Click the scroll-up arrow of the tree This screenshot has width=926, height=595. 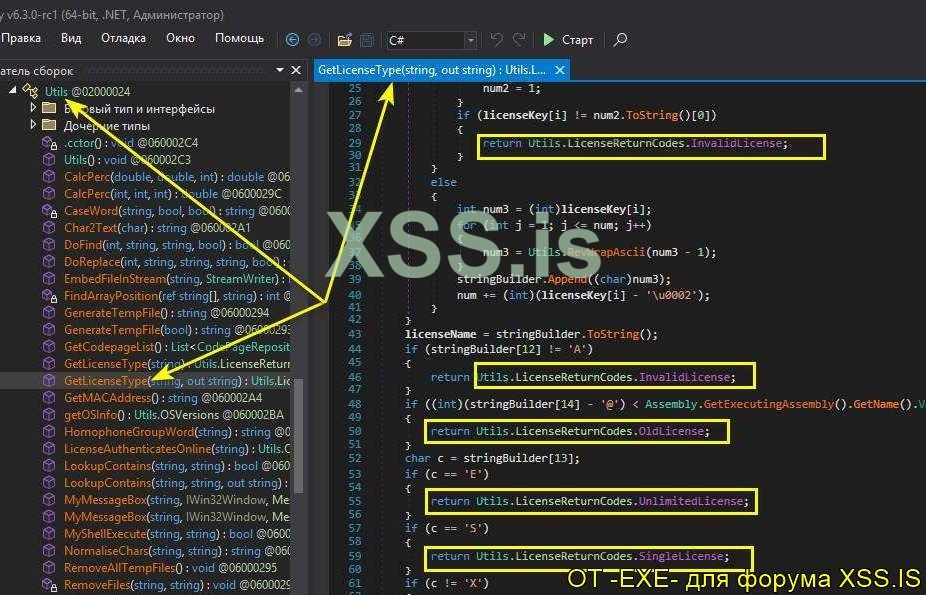click(298, 90)
